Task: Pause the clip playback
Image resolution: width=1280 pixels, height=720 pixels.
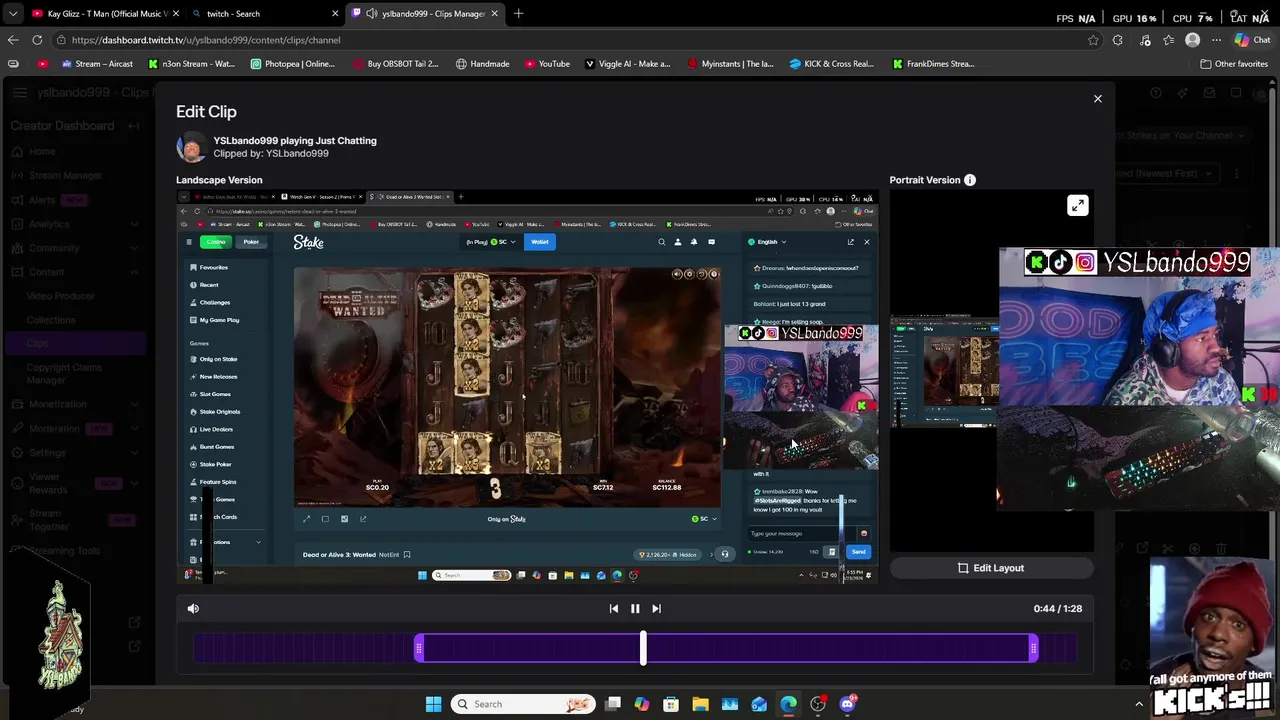Action: 635,608
